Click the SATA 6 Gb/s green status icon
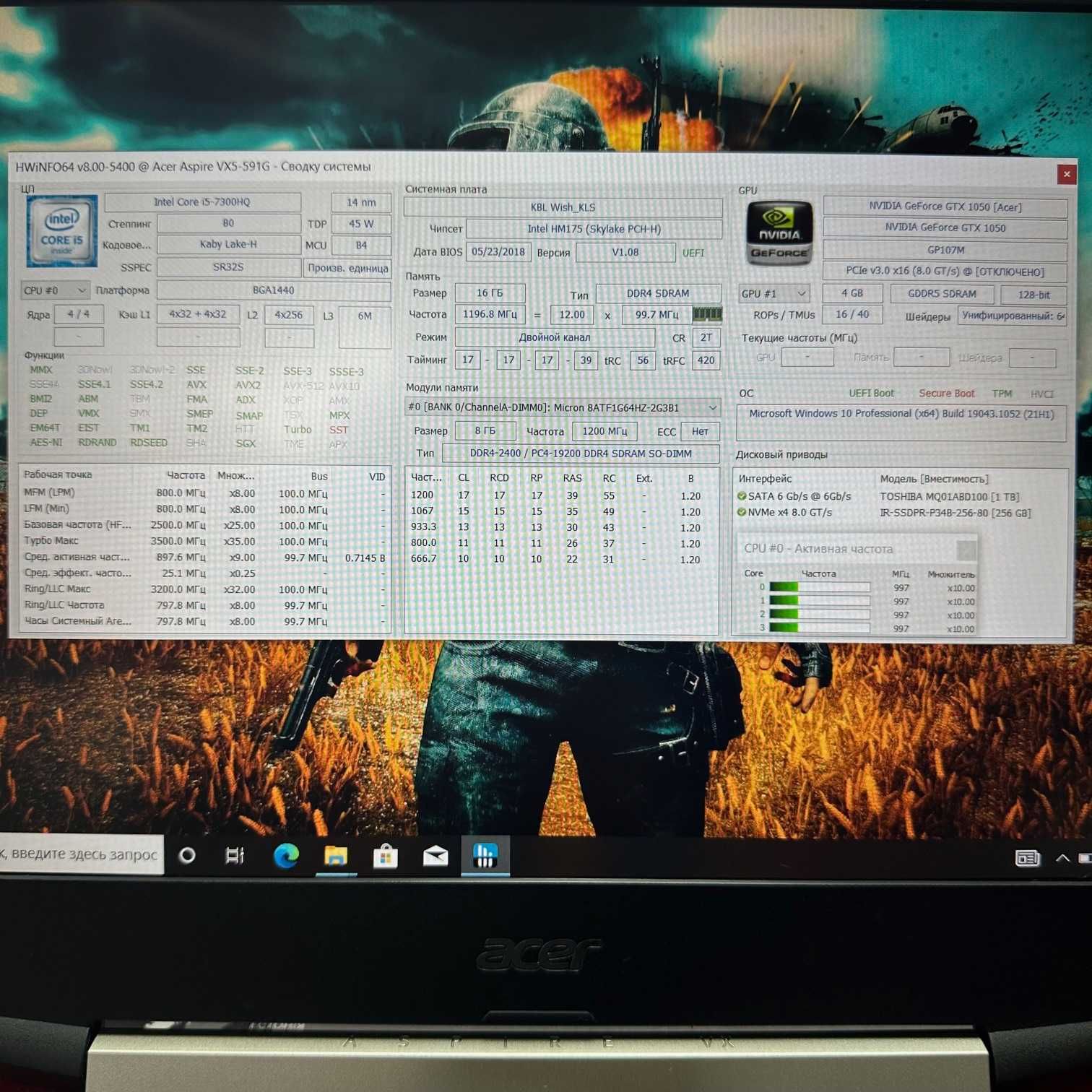 coord(742,496)
